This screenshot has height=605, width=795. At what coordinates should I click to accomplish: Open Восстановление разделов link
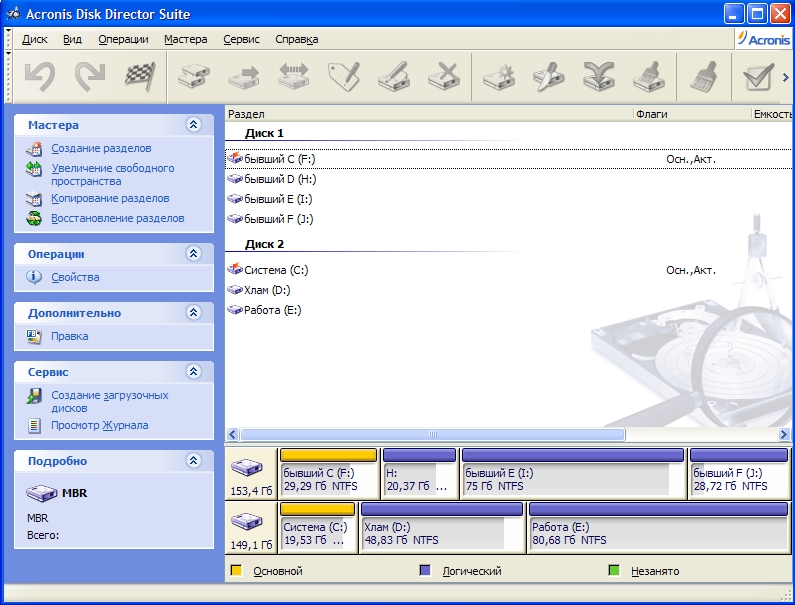pyautogui.click(x=118, y=218)
